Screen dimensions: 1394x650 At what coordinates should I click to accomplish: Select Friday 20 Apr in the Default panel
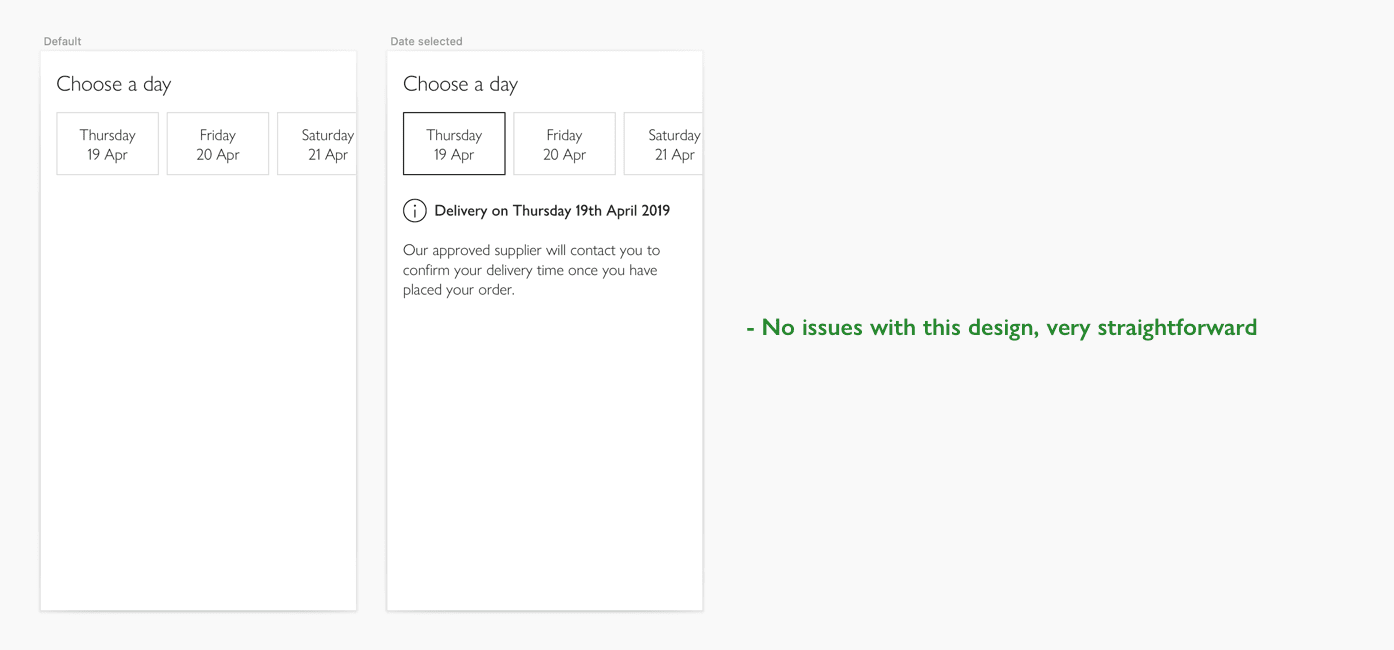[x=217, y=143]
